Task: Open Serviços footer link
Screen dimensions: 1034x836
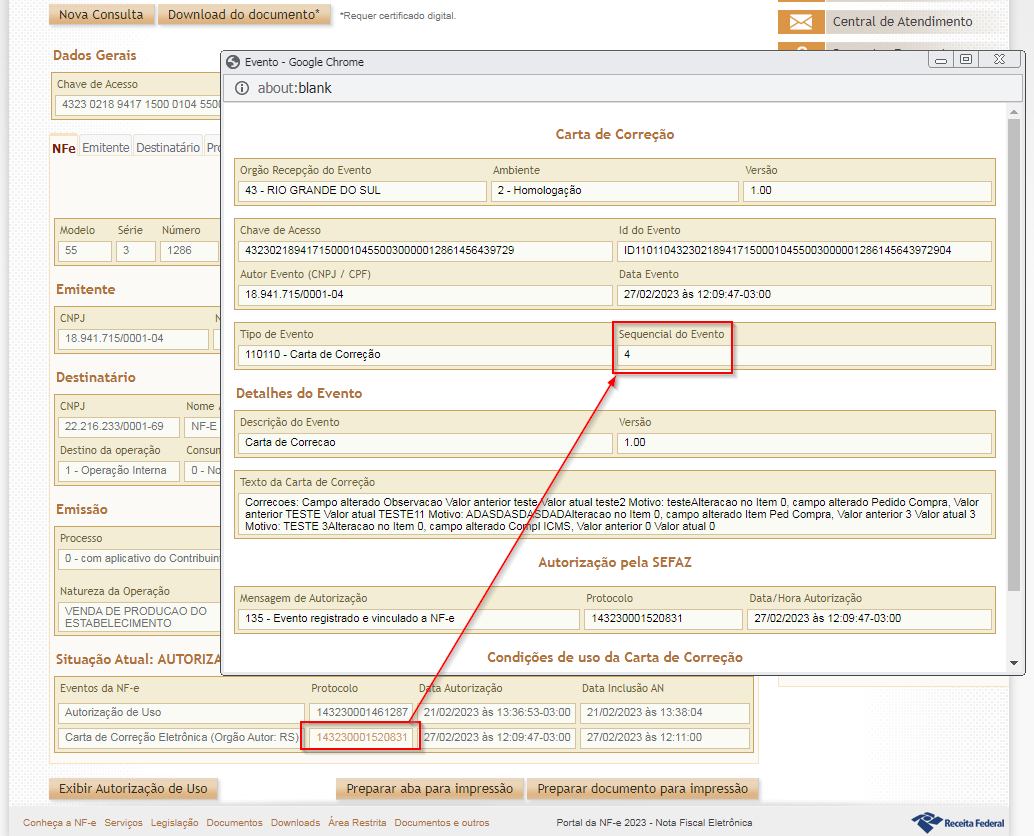Action: click(123, 823)
